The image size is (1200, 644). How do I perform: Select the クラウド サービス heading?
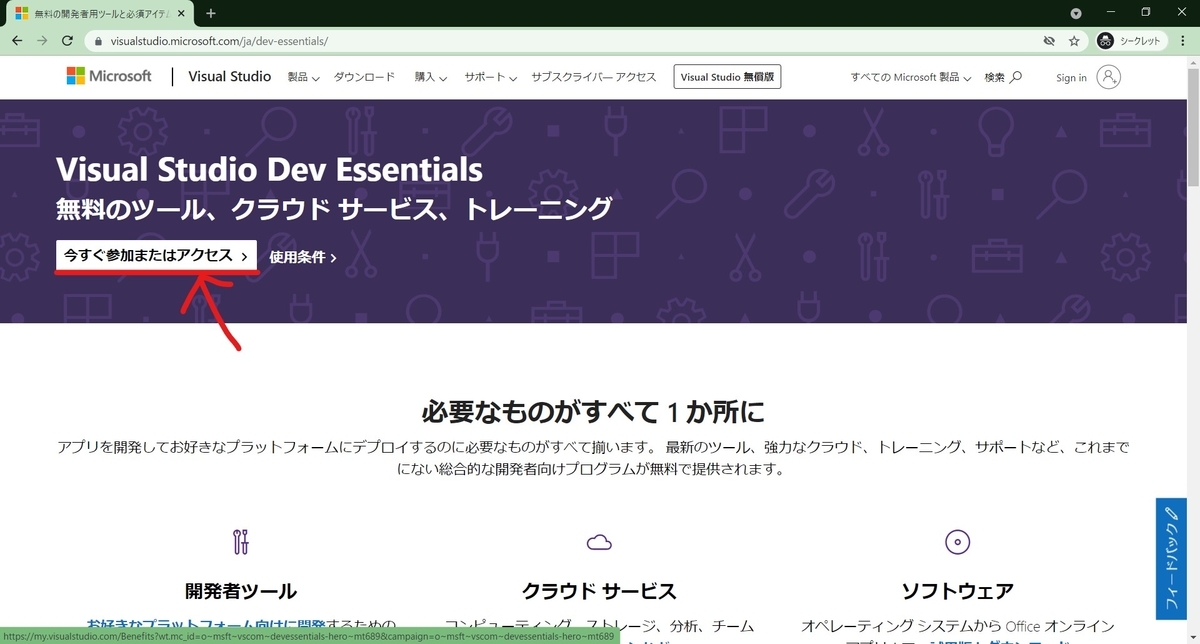click(599, 590)
